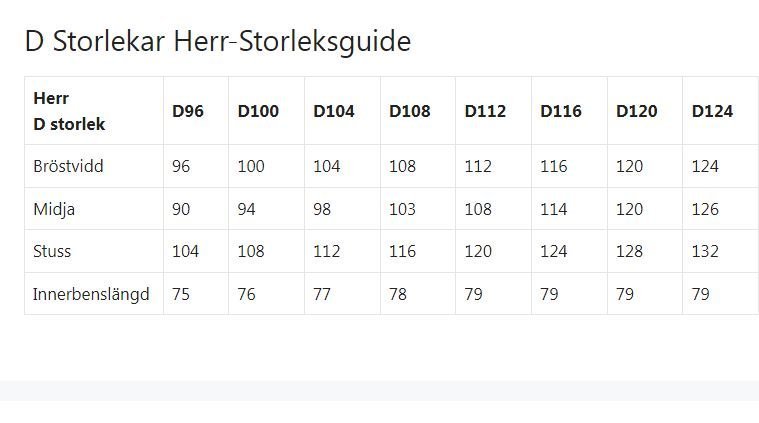Select the D124 column header
This screenshot has width=759, height=423.
coord(712,111)
